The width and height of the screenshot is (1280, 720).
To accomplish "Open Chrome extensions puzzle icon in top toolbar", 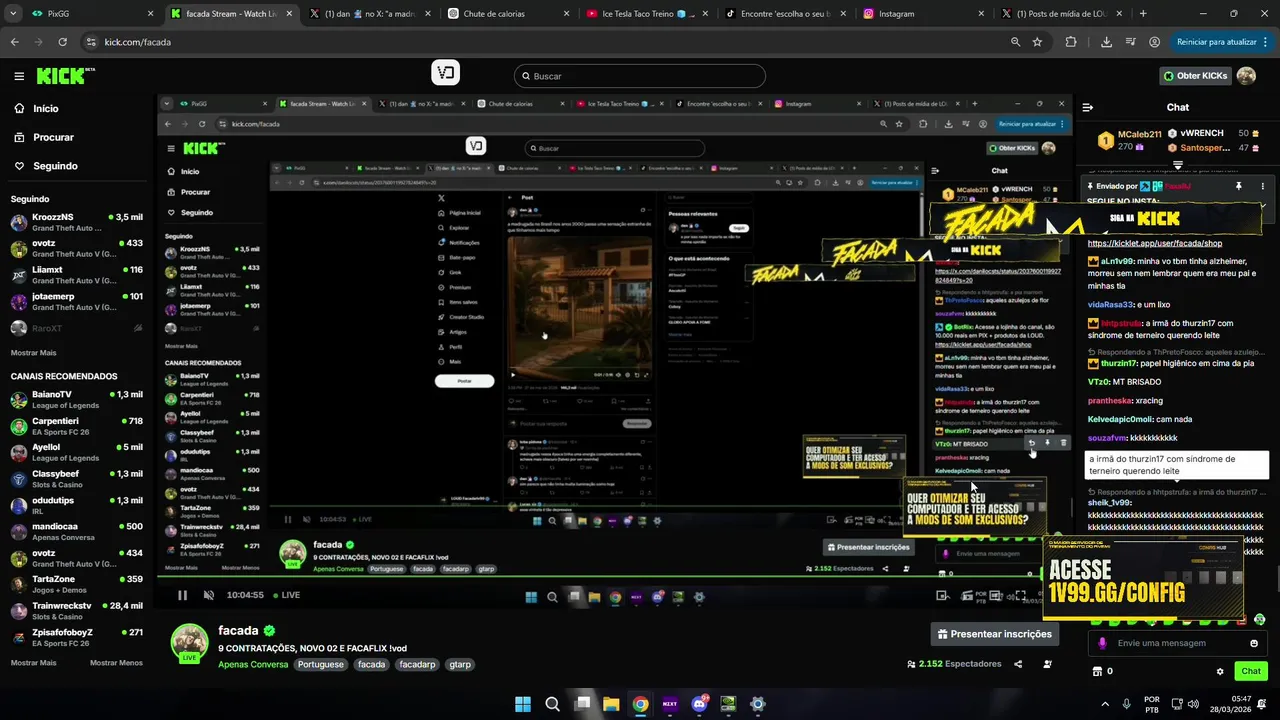I will [x=1071, y=42].
